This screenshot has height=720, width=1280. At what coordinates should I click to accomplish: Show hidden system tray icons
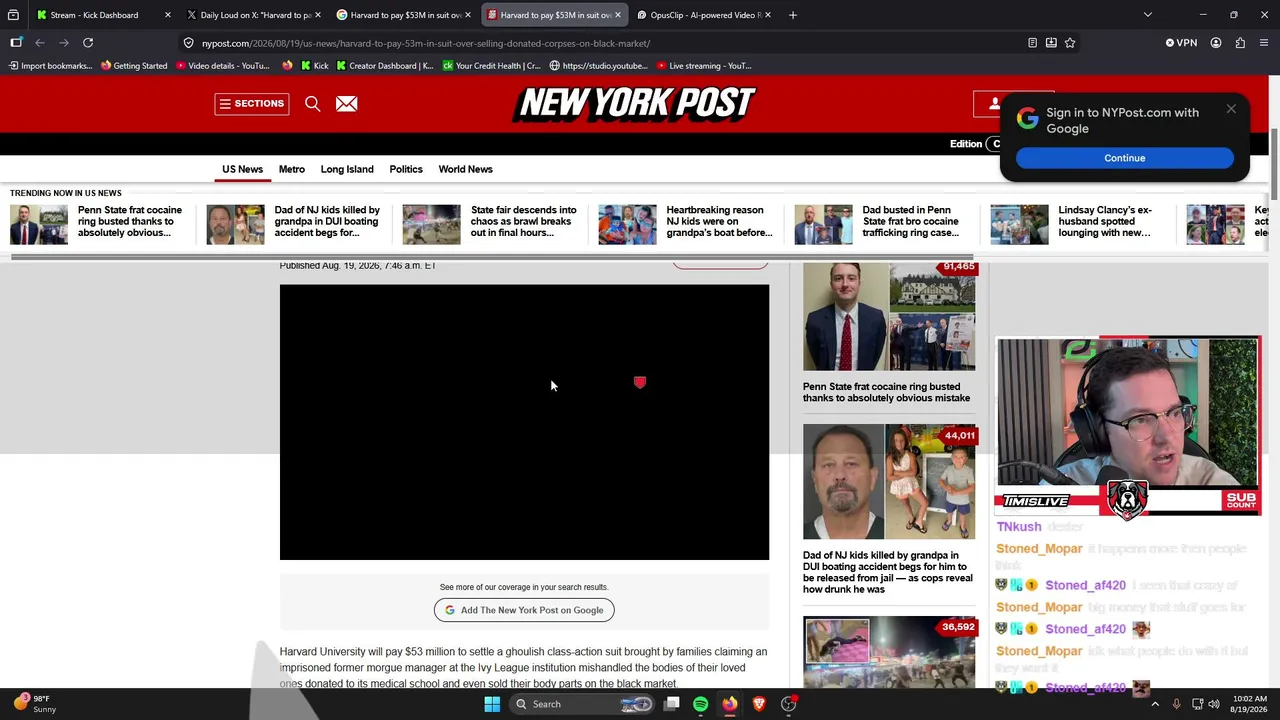pos(1155,704)
